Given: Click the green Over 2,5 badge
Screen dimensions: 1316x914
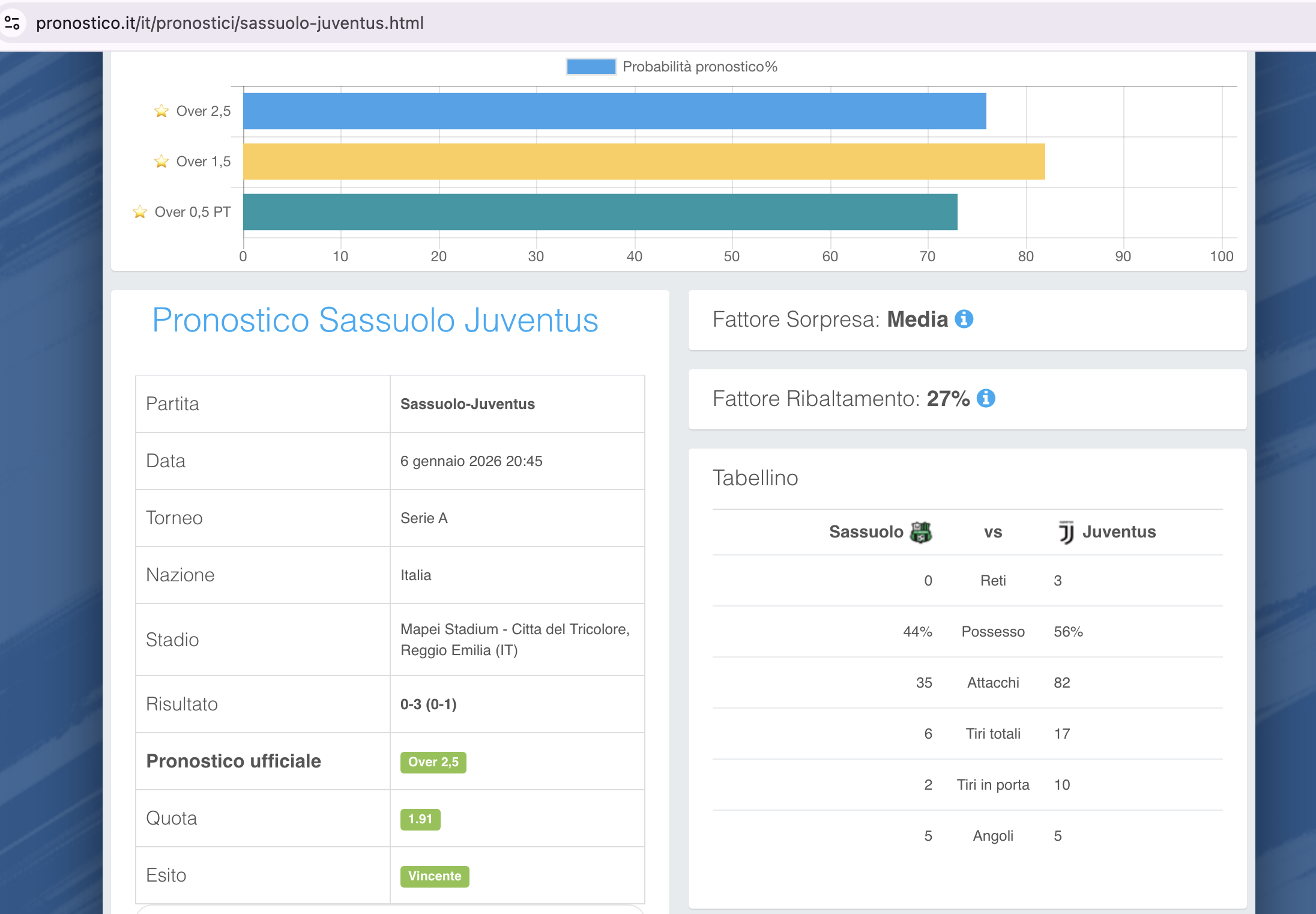Looking at the screenshot, I should point(433,762).
